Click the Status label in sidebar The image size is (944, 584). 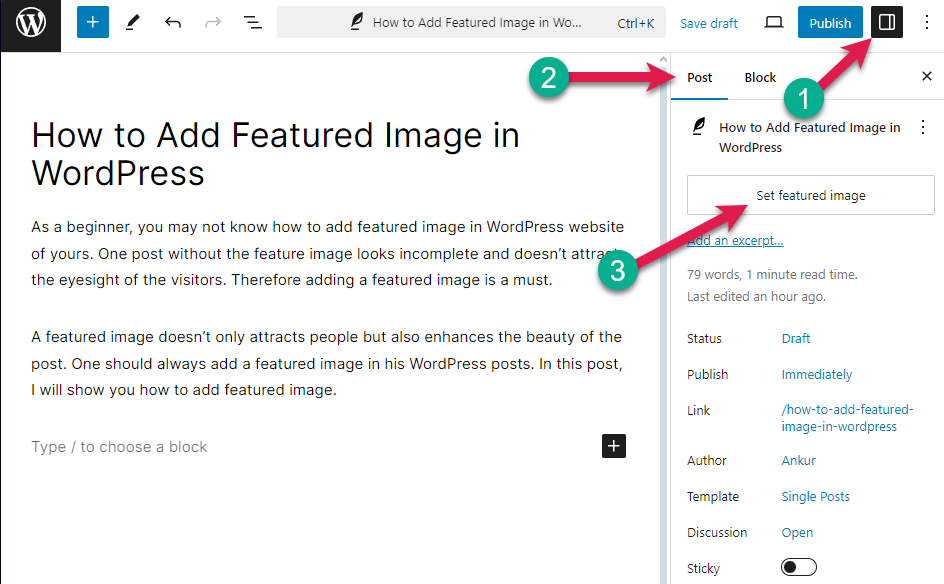(x=704, y=338)
